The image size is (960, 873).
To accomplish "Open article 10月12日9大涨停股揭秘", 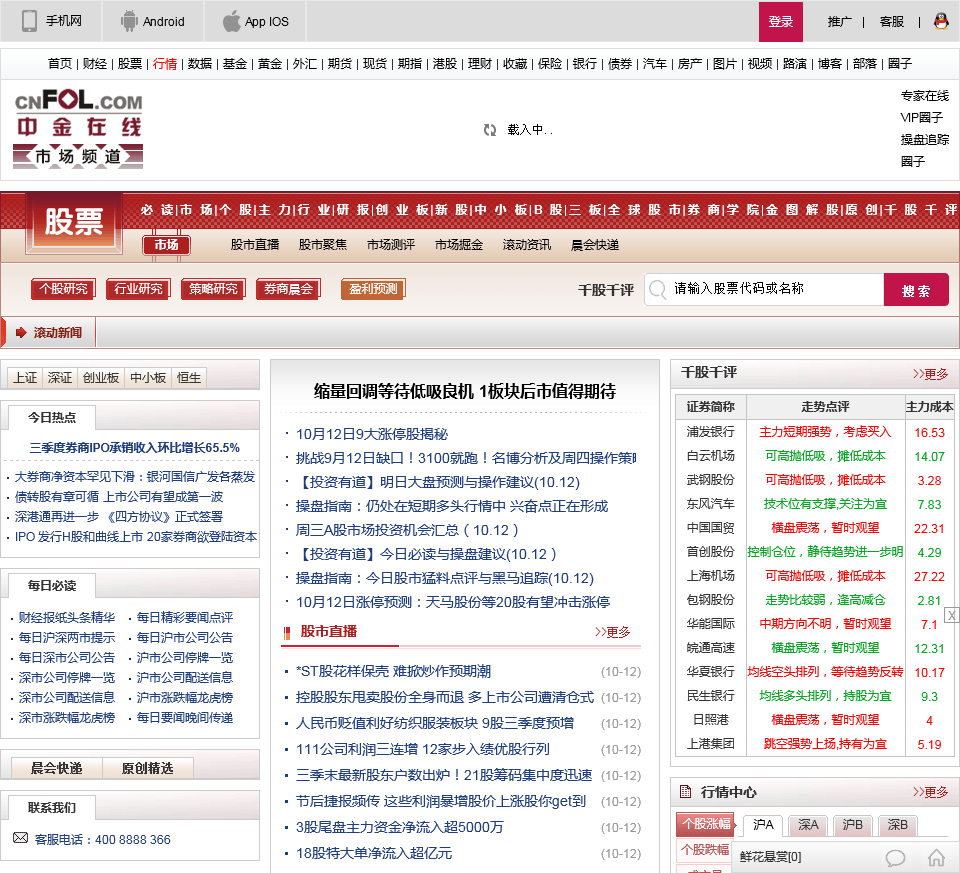I will pyautogui.click(x=372, y=434).
